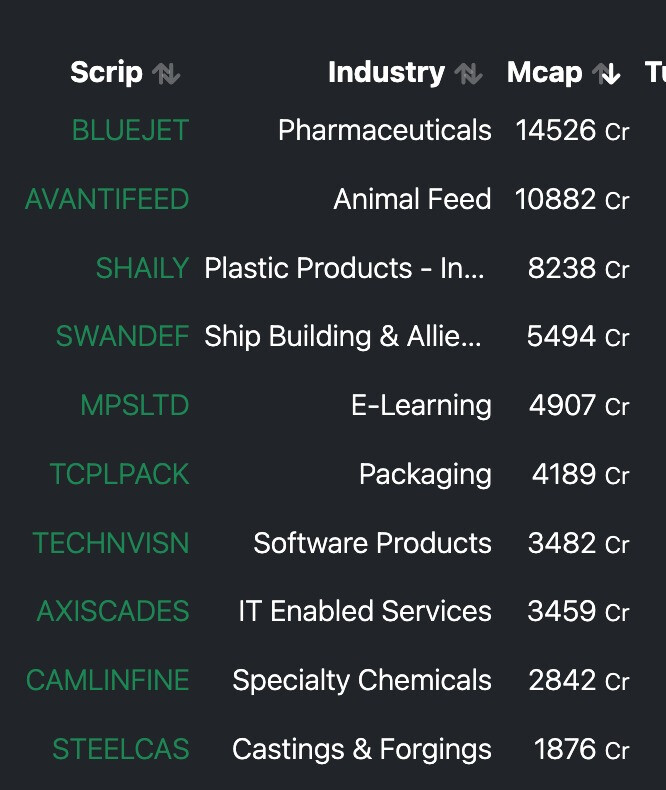Select the Ship Building & Allie... cell
Screen dimensions: 666x790
tap(343, 336)
